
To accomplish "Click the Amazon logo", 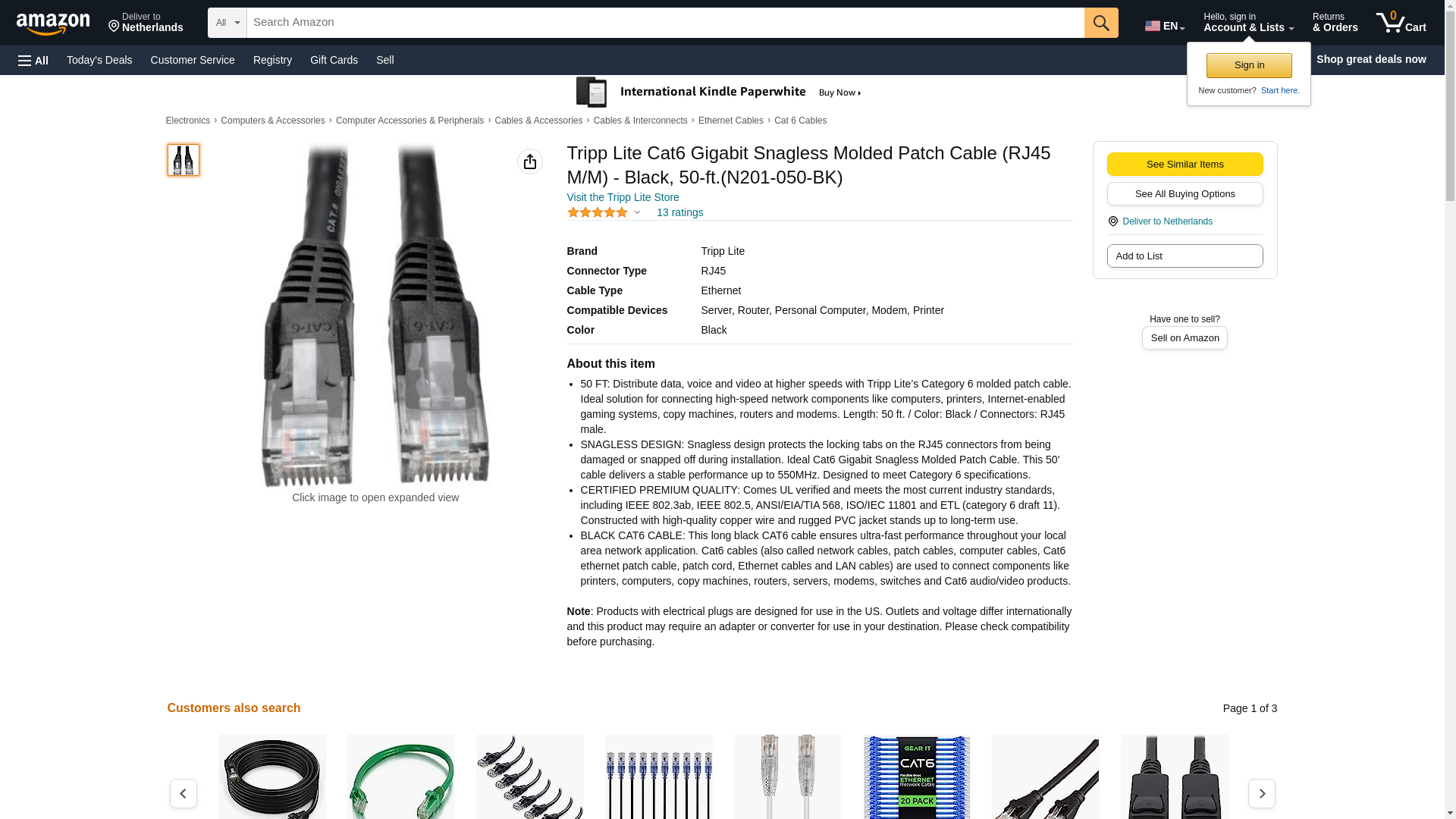I will coord(53,24).
